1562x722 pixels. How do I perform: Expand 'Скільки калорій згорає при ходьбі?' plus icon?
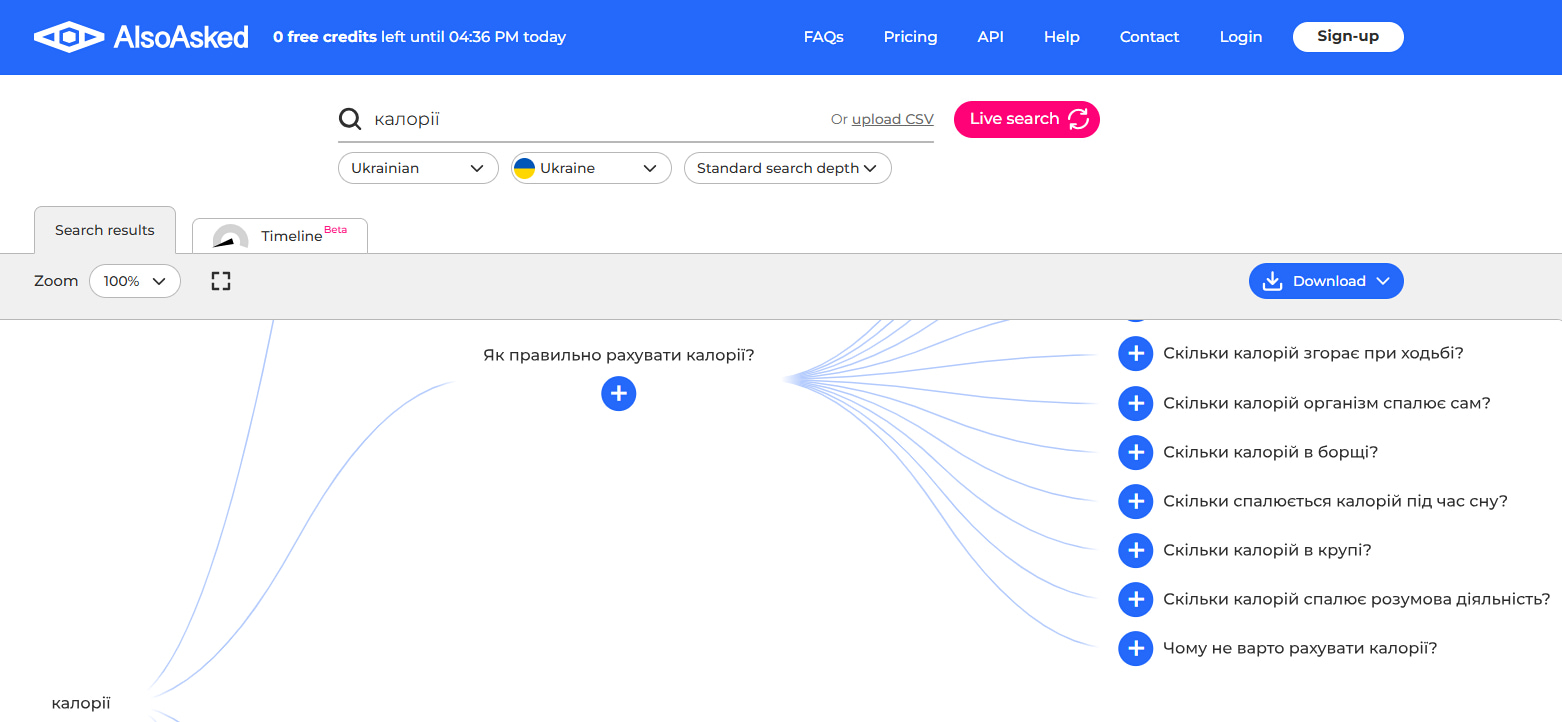click(x=1135, y=353)
